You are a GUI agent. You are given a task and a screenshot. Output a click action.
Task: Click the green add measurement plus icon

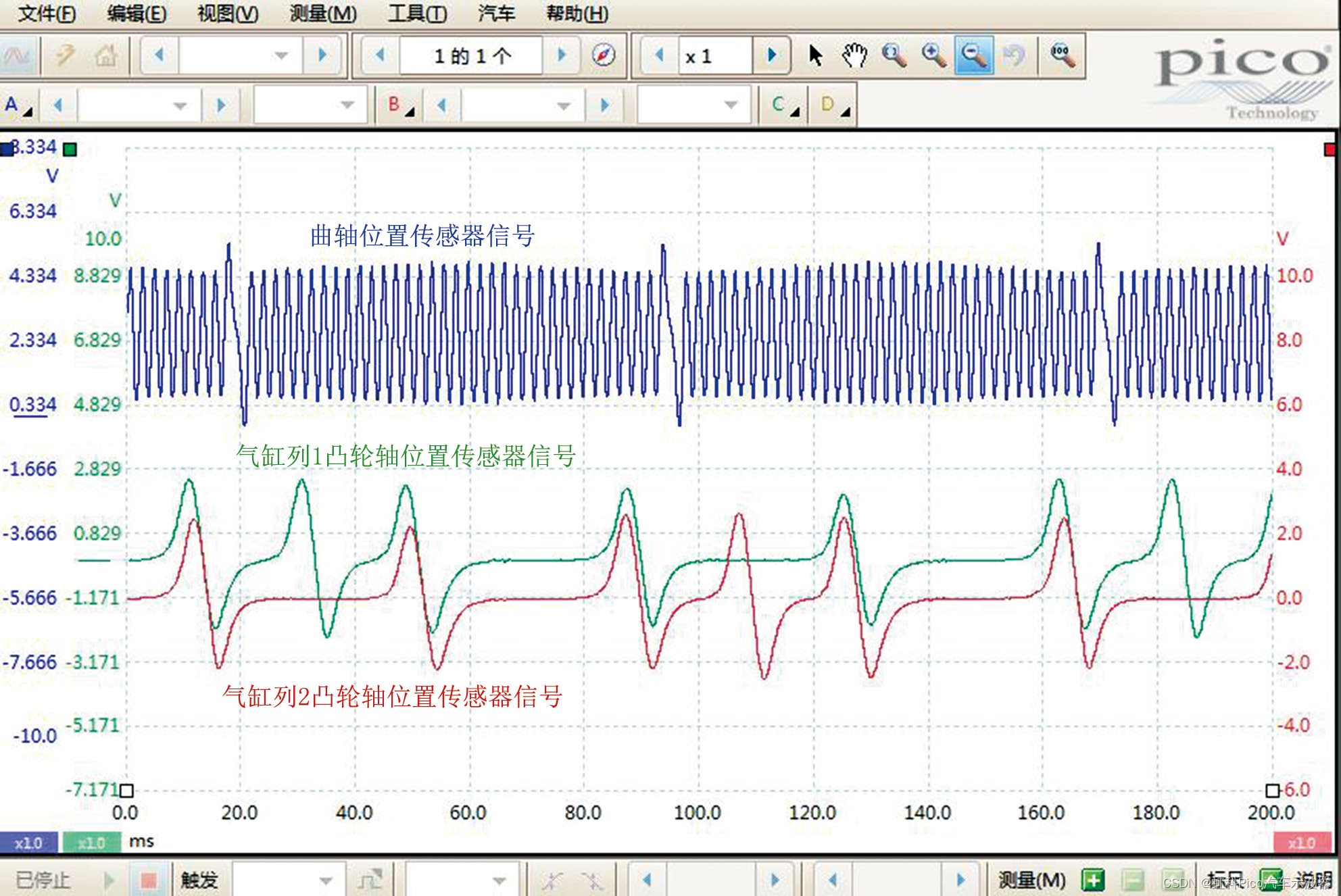(1092, 880)
